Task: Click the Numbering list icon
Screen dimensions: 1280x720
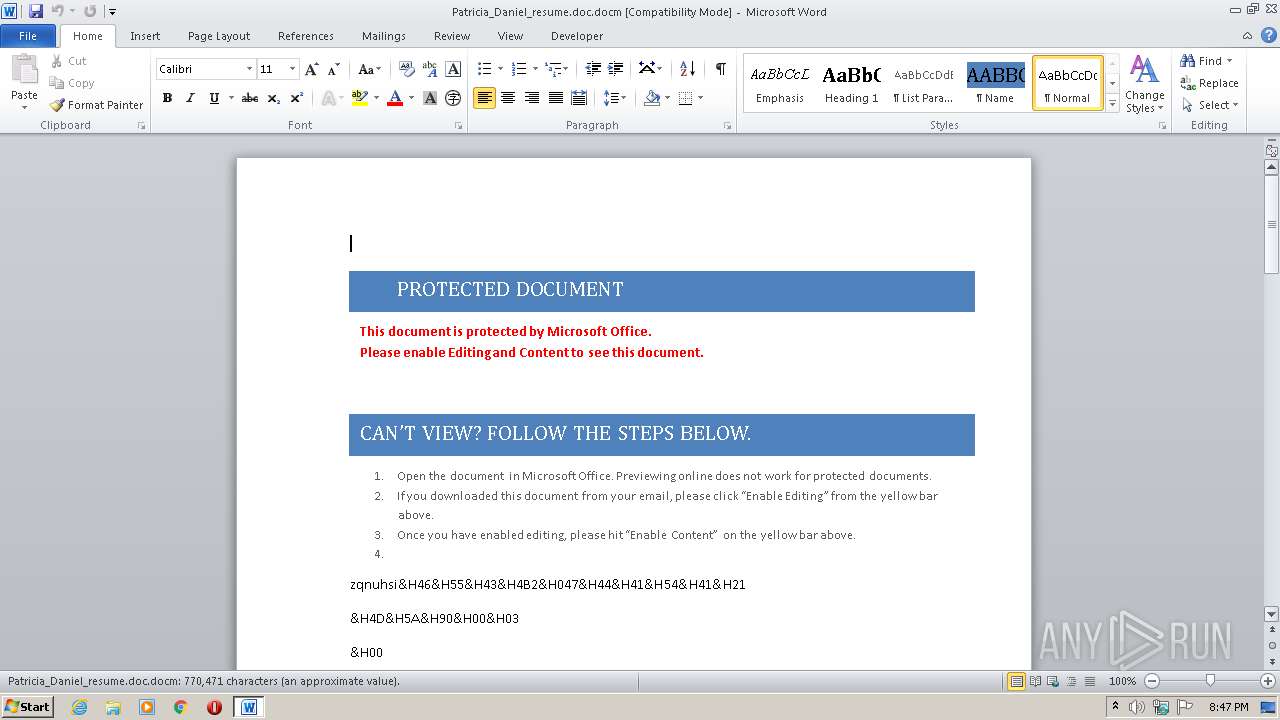Action: 518,69
